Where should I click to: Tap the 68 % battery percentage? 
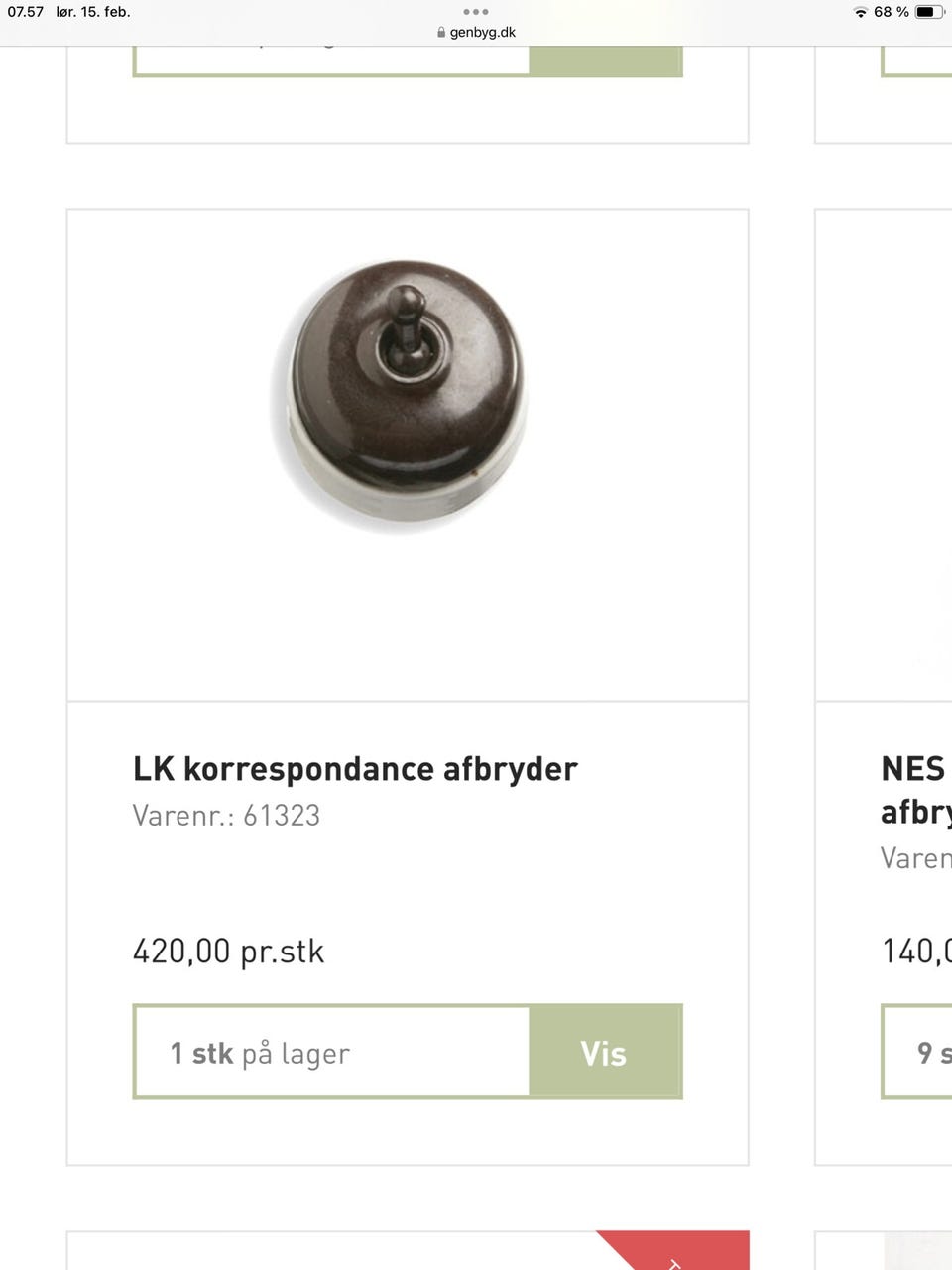(x=891, y=12)
